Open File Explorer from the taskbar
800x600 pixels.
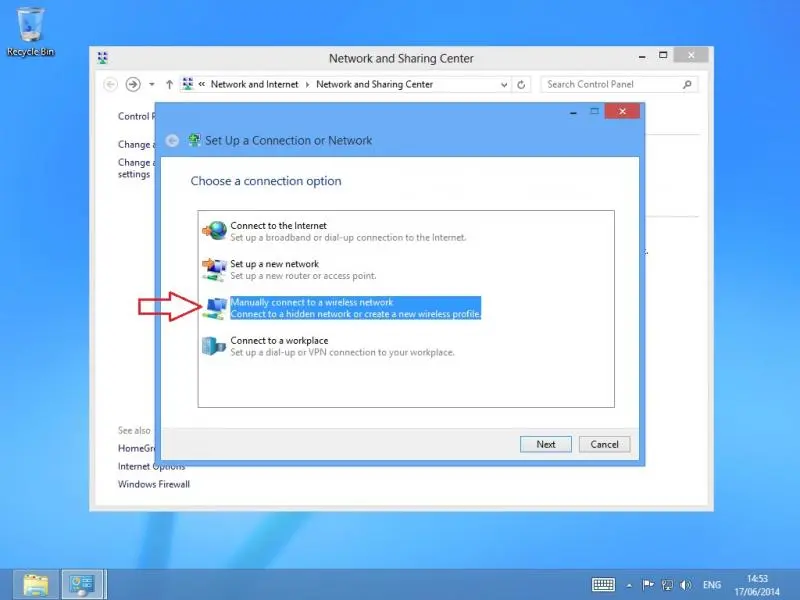pos(36,584)
